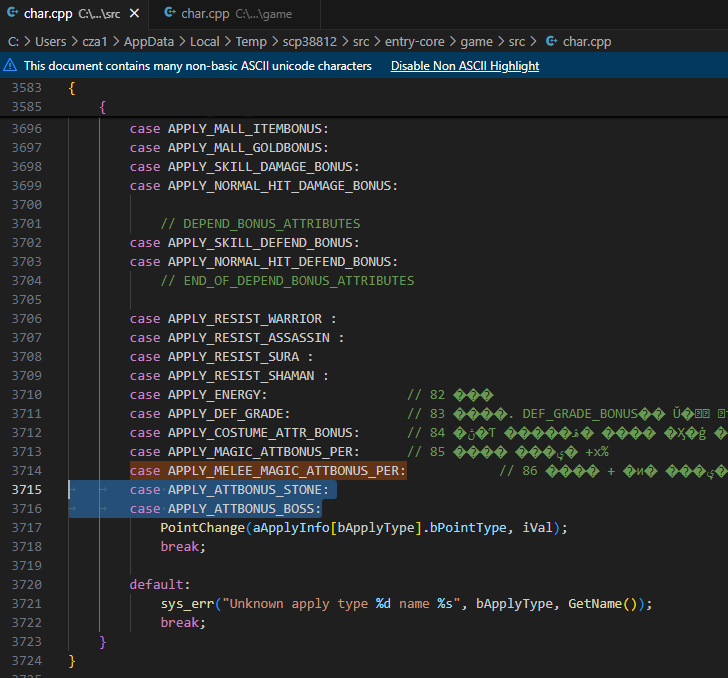Click the APPLY_MELEE_MAGIC_ATTBONUS_PER highlighted line

coord(286,471)
